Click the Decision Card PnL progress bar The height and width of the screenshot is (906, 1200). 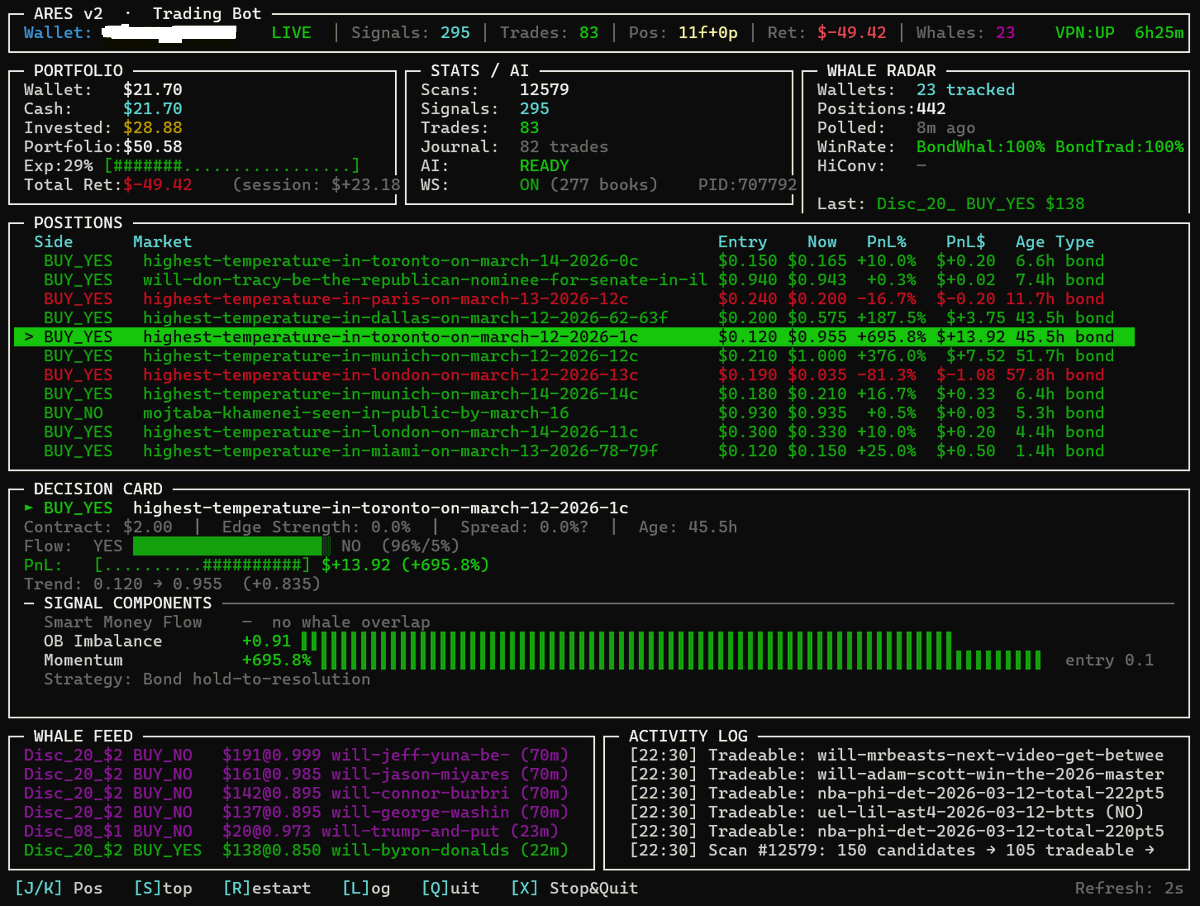point(202,565)
